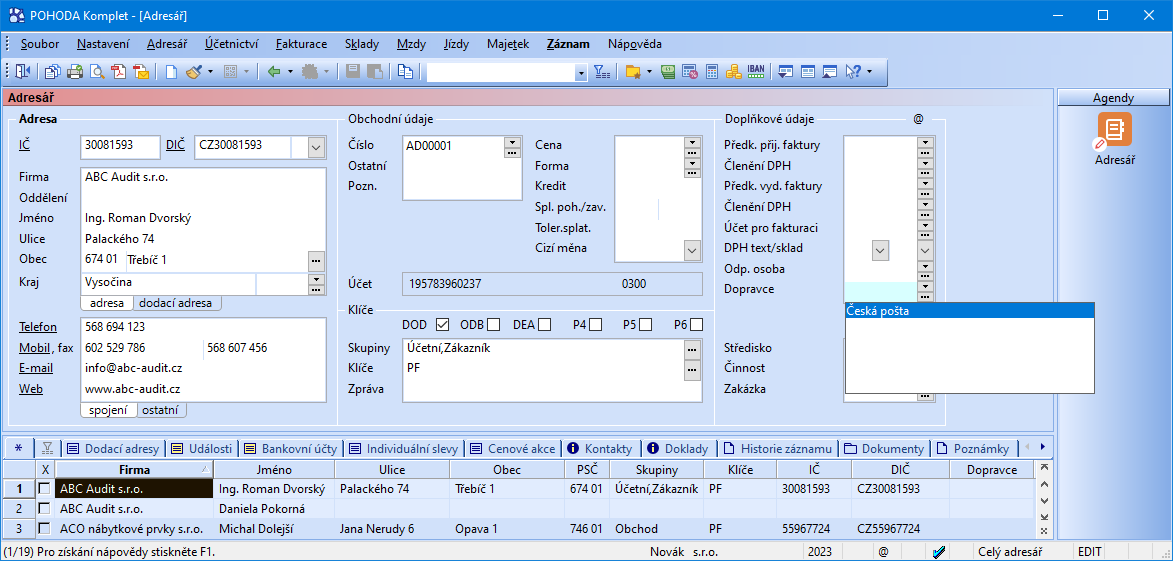Click the @ symbol in status bar
This screenshot has width=1173, height=561.
tap(883, 552)
